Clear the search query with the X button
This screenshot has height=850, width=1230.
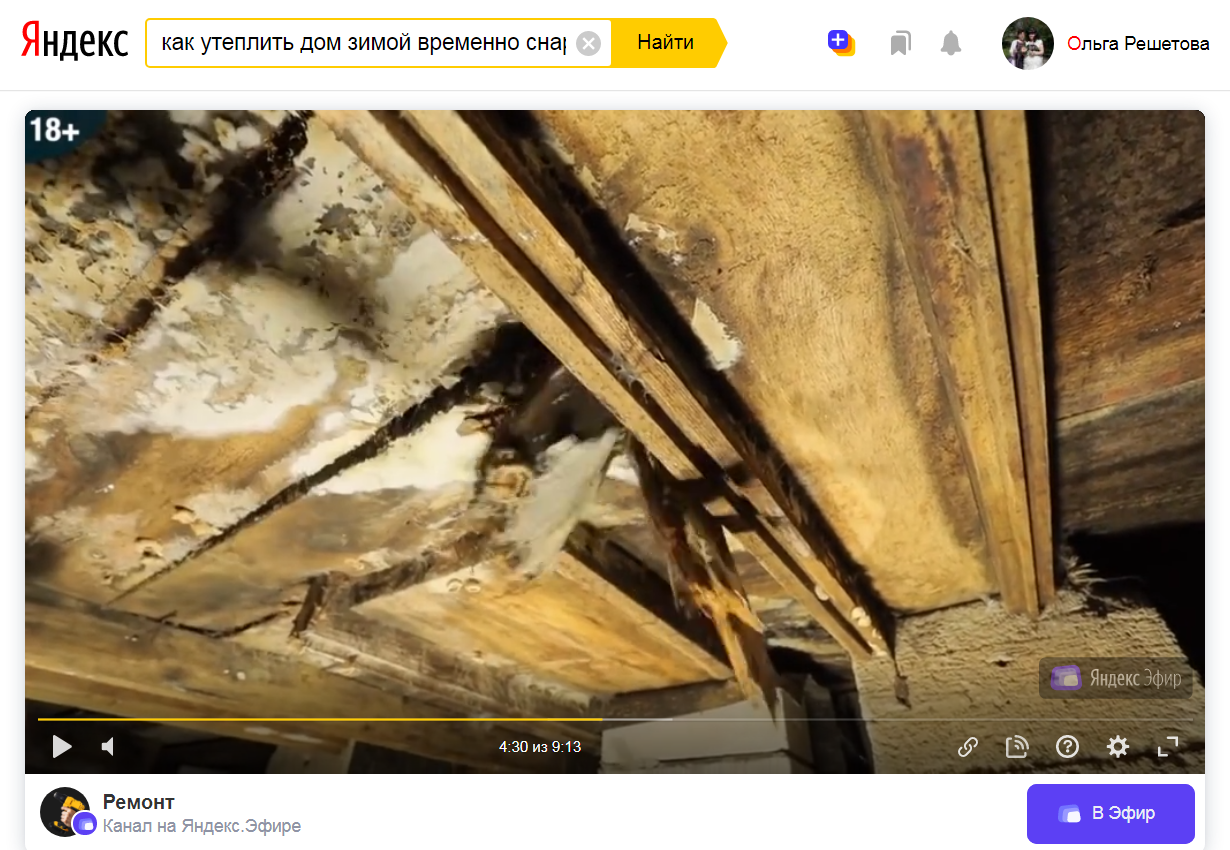pyautogui.click(x=589, y=43)
